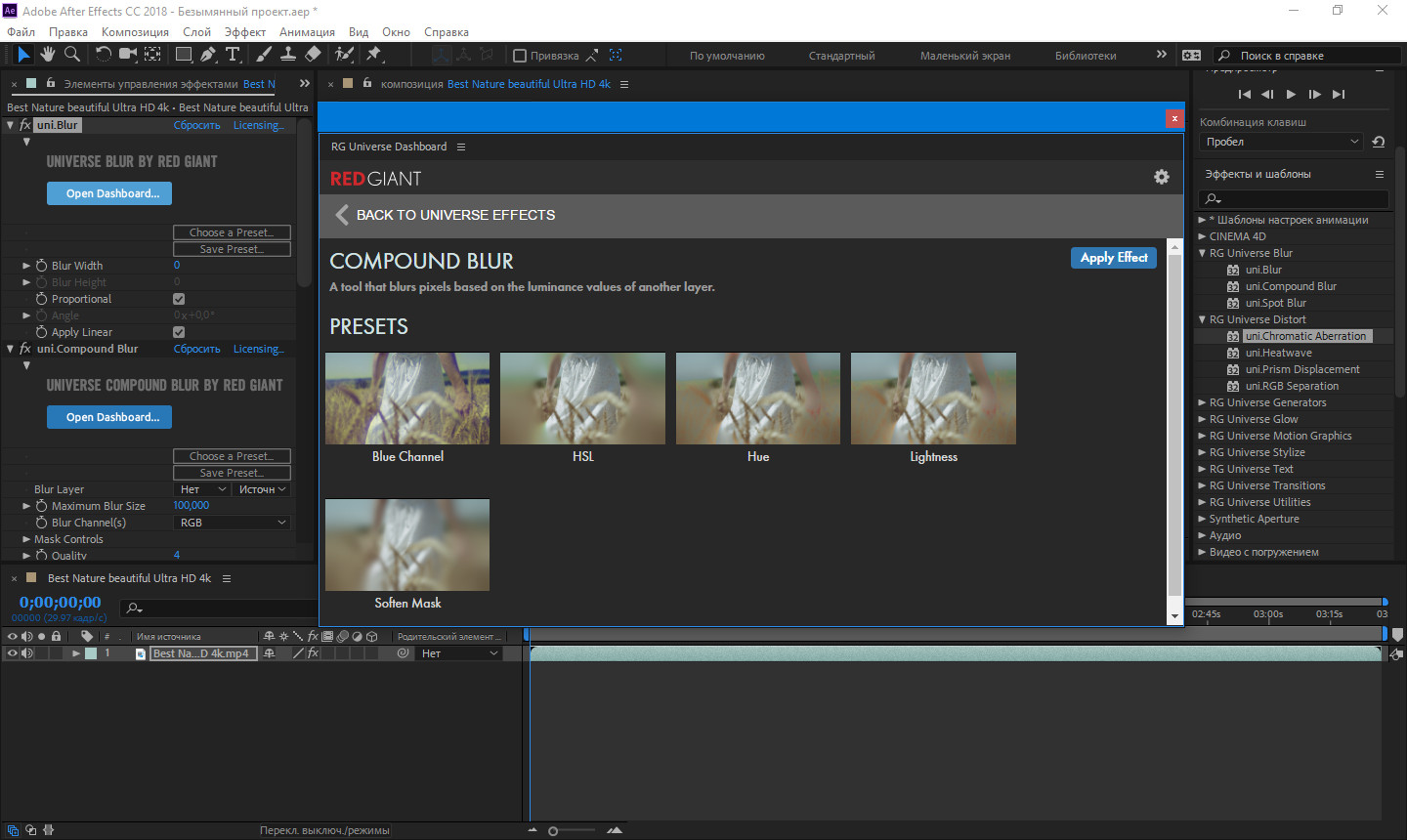This screenshot has width=1407, height=840.
Task: Select the Horizontal Type tool
Action: (233, 55)
